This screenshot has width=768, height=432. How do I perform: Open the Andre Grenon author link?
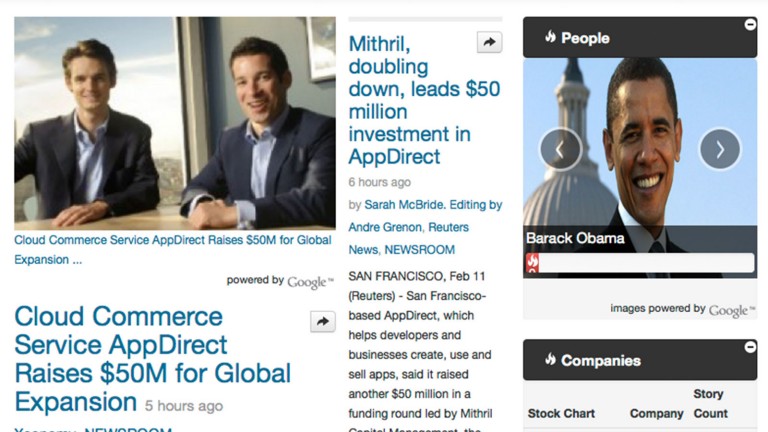click(x=385, y=227)
